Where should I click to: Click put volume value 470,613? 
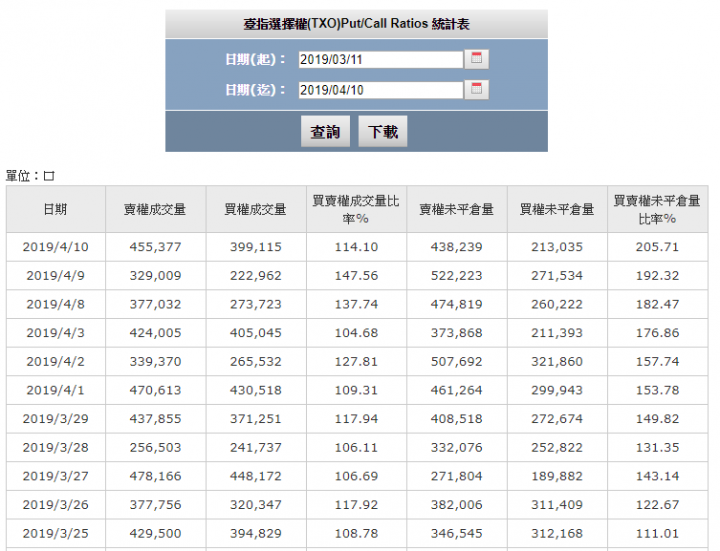(155, 390)
